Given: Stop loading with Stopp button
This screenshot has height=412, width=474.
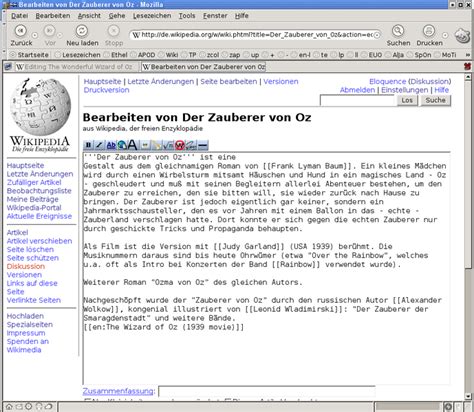Looking at the screenshot, I should tap(114, 35).
